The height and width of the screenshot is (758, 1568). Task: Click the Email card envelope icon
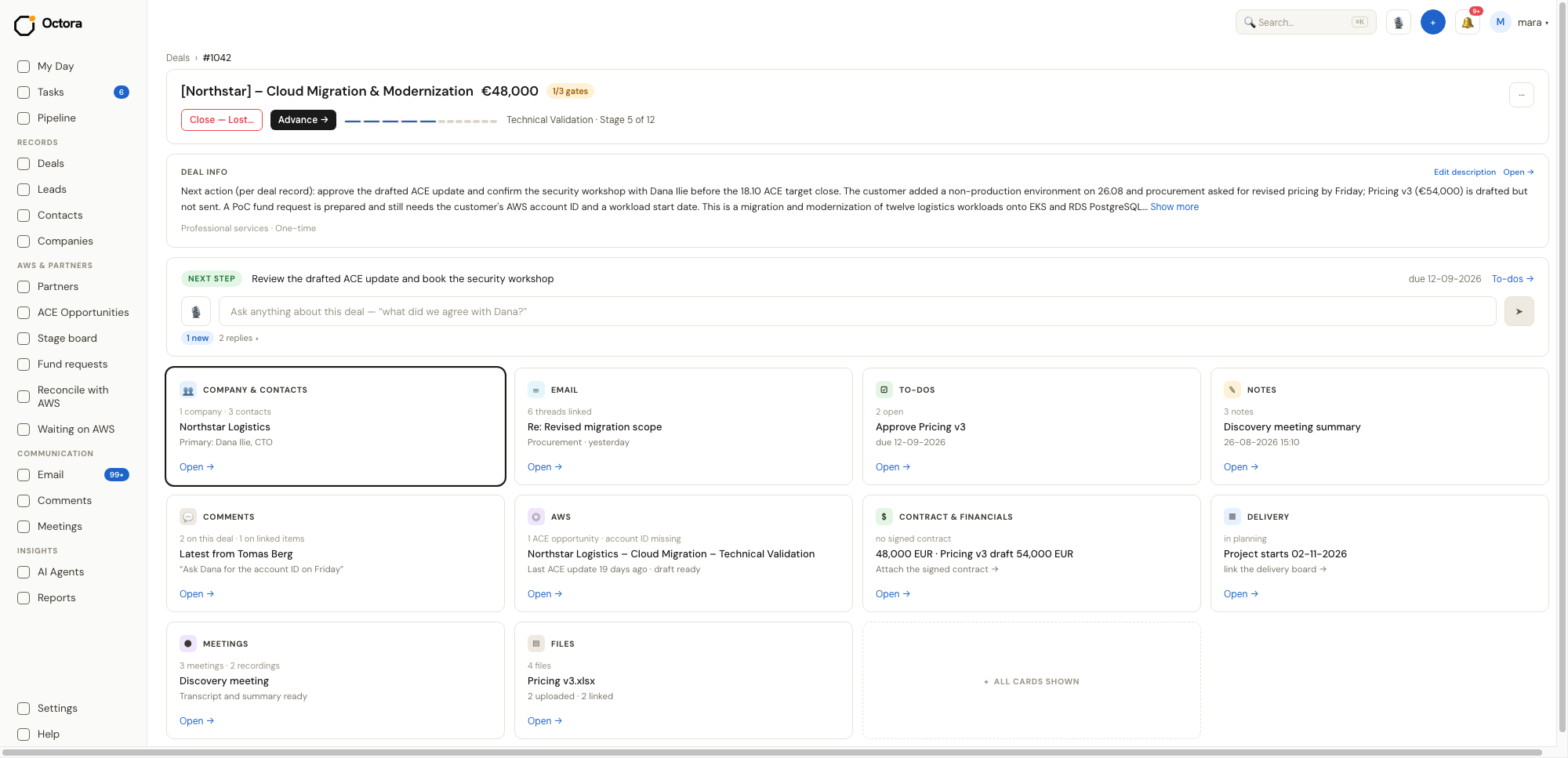tap(536, 390)
